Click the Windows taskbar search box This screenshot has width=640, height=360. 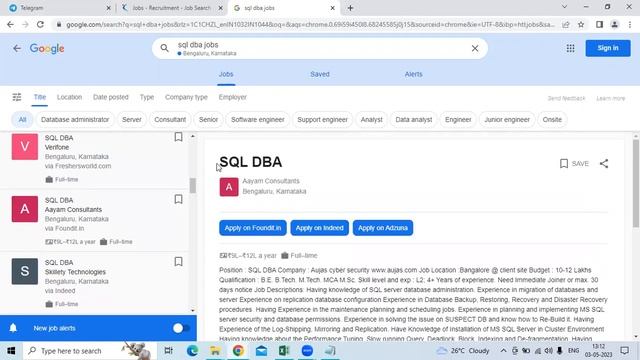point(90,351)
